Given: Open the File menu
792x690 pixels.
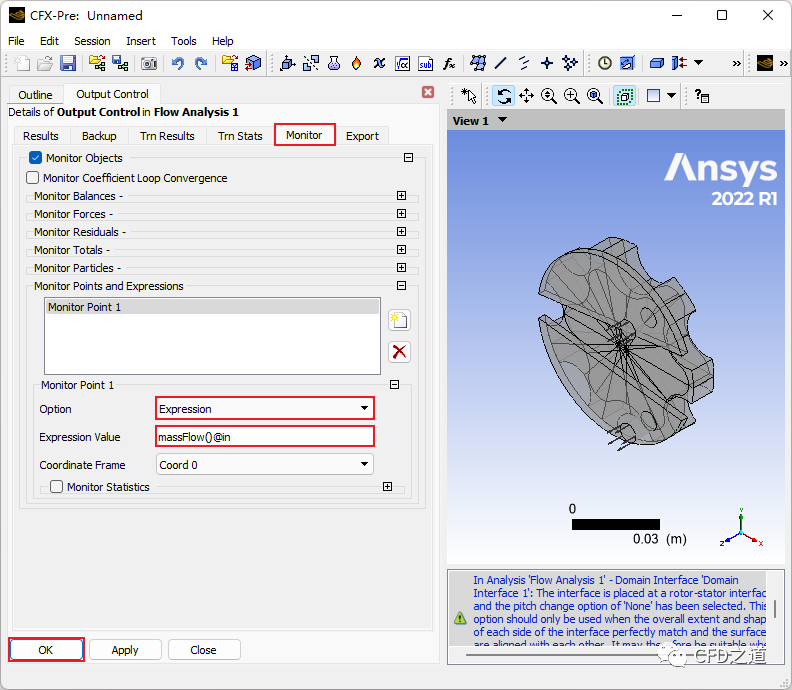Looking at the screenshot, I should click(x=16, y=41).
